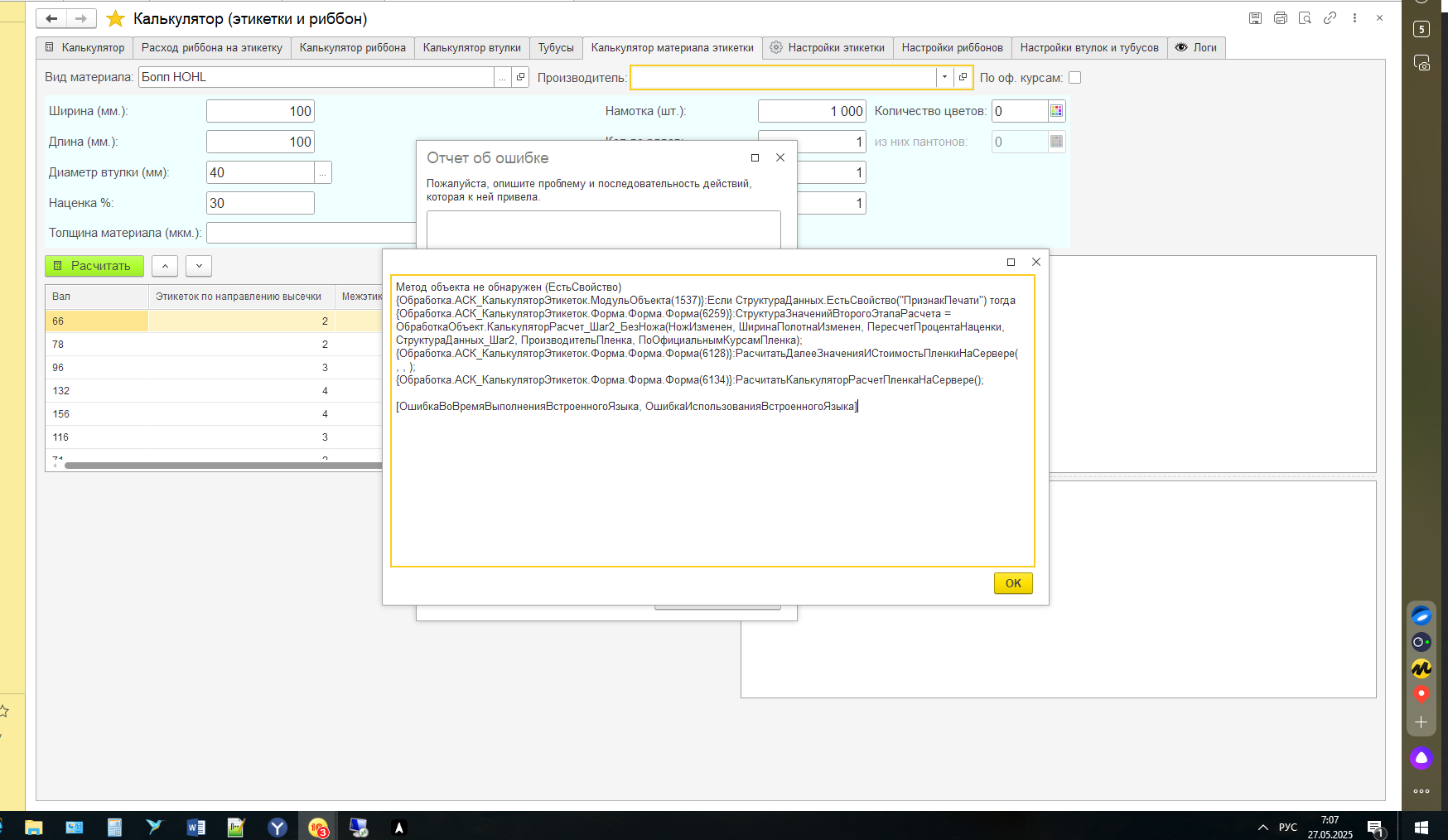
Task: Launch Word from the Windows taskbar
Action: (x=196, y=827)
